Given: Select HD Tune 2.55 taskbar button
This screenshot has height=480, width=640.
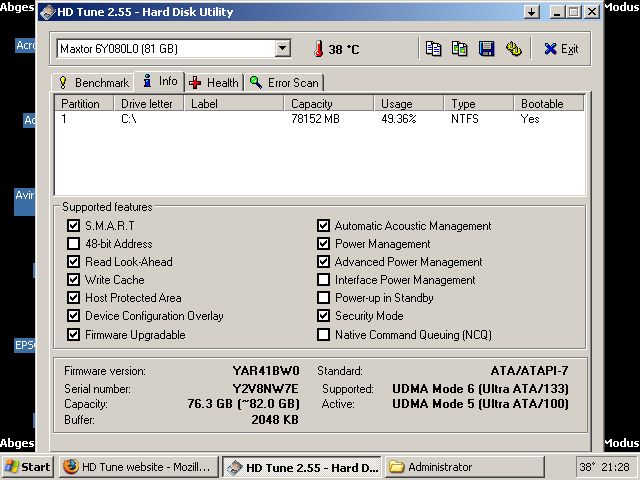Looking at the screenshot, I should click(x=302, y=467).
